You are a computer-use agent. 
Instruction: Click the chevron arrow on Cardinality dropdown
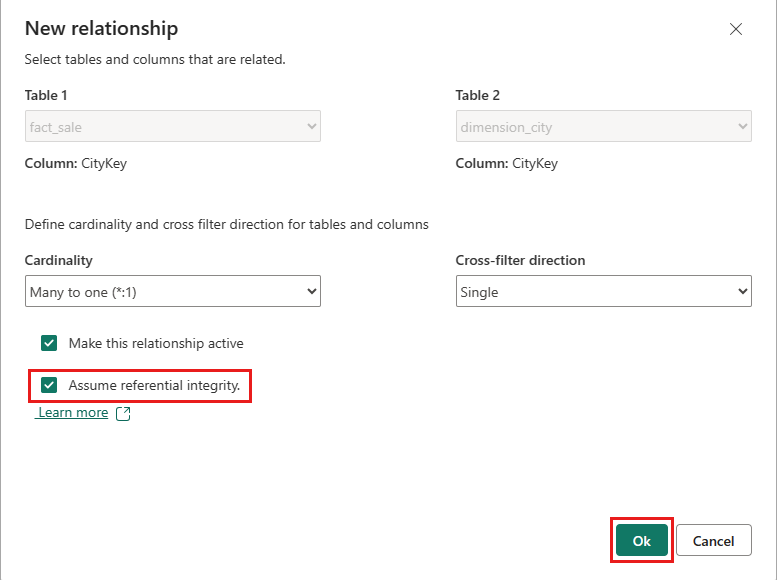tap(311, 292)
